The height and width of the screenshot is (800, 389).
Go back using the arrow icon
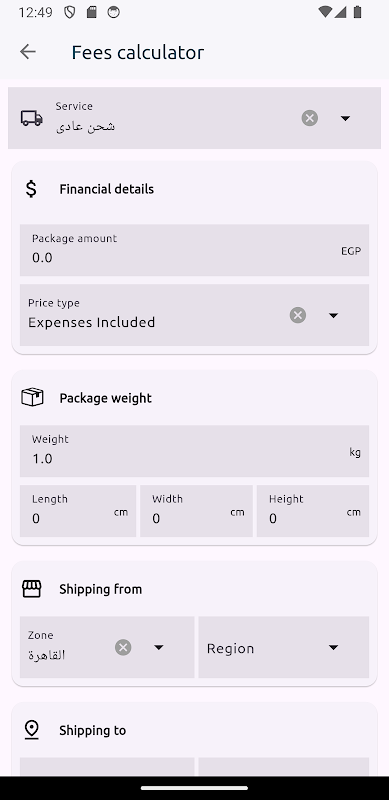coord(28,52)
